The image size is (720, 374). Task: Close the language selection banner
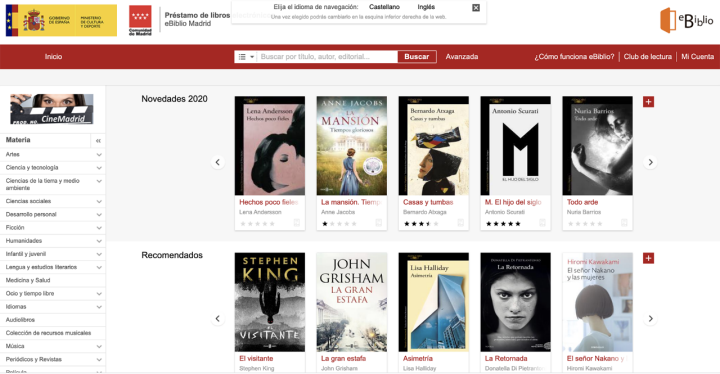tap(476, 7)
